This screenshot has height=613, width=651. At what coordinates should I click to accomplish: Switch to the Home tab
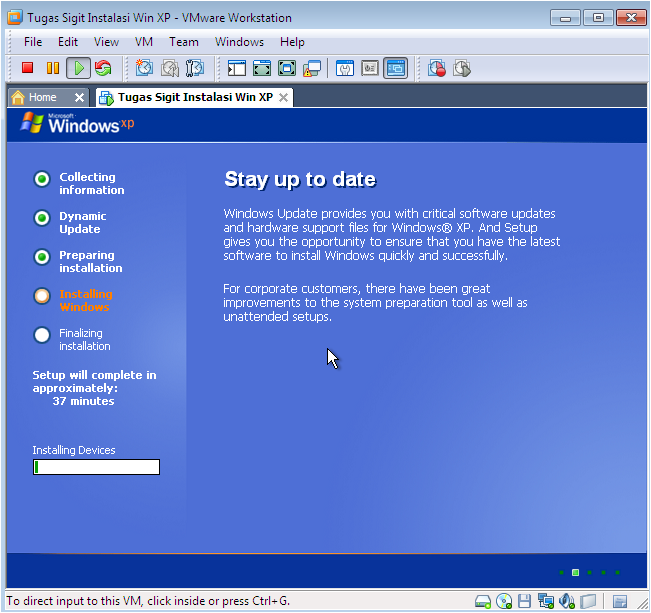42,97
